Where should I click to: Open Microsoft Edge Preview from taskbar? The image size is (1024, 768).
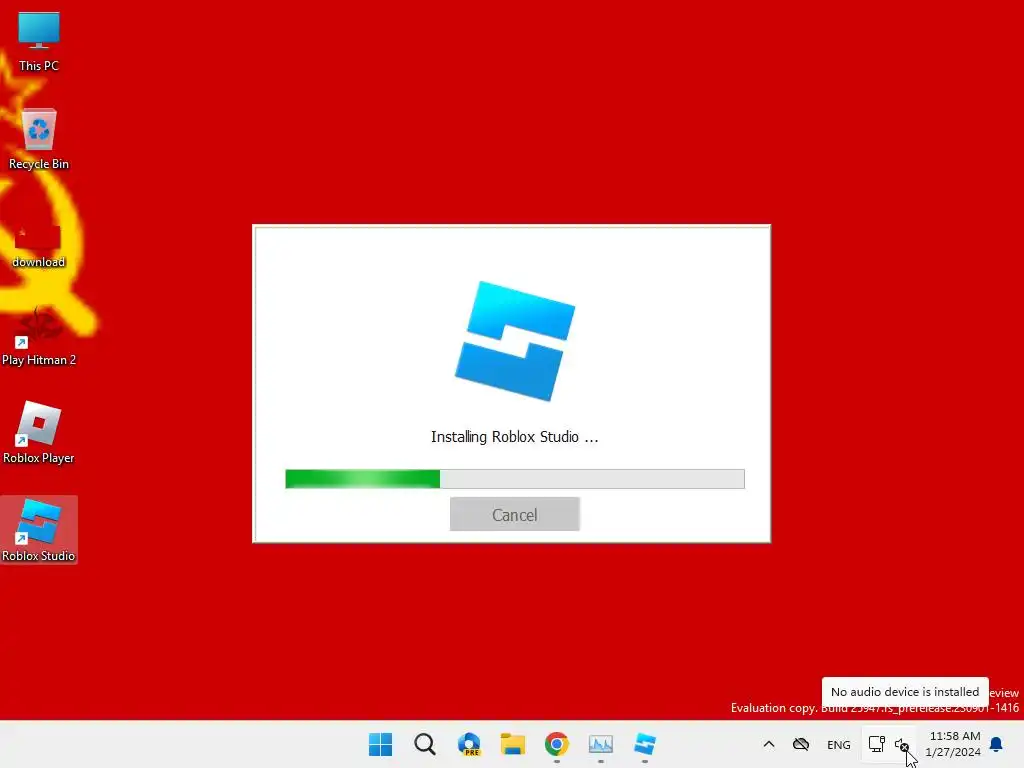tap(469, 744)
